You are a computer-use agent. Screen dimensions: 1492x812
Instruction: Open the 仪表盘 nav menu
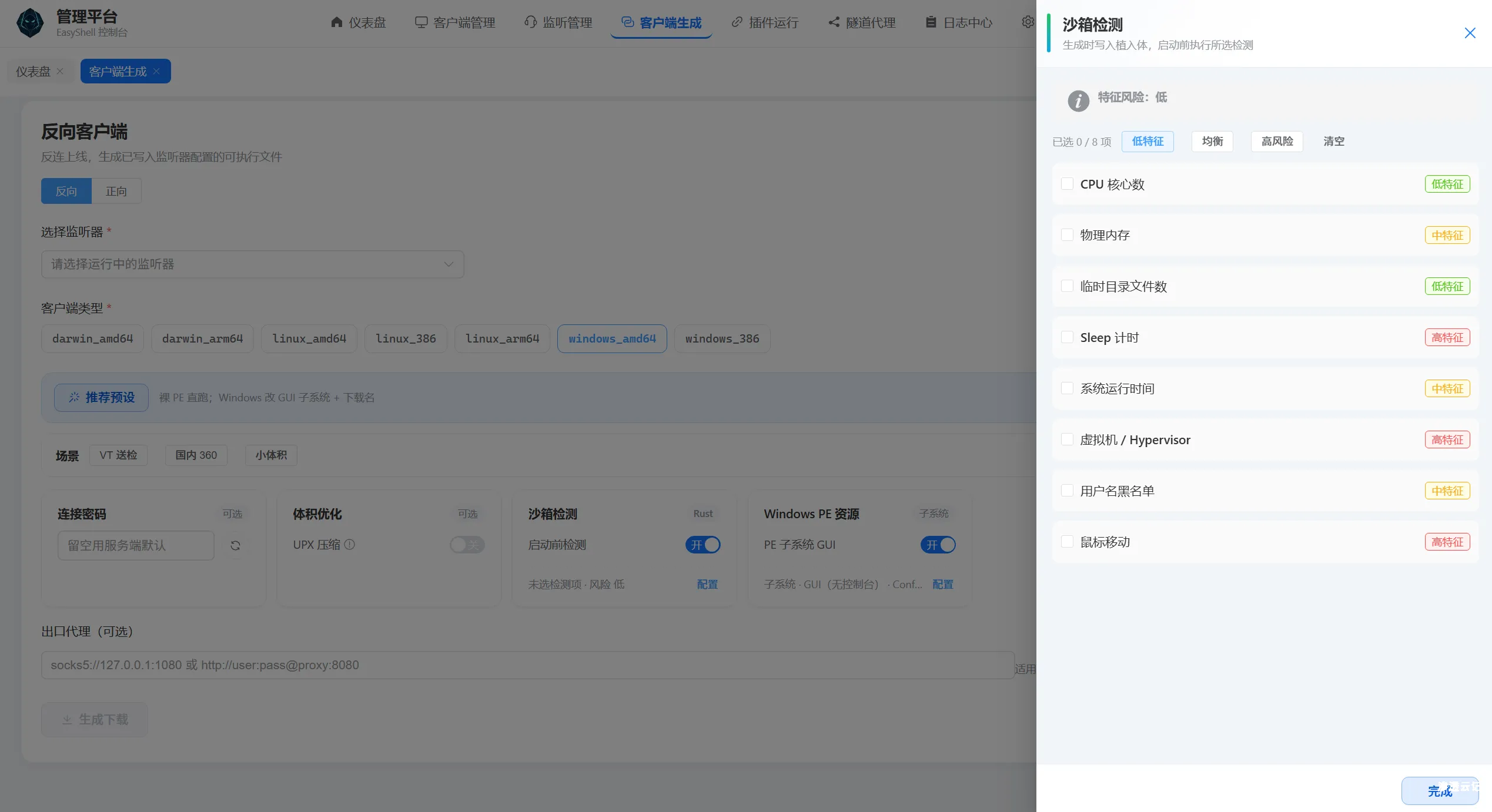click(x=358, y=22)
